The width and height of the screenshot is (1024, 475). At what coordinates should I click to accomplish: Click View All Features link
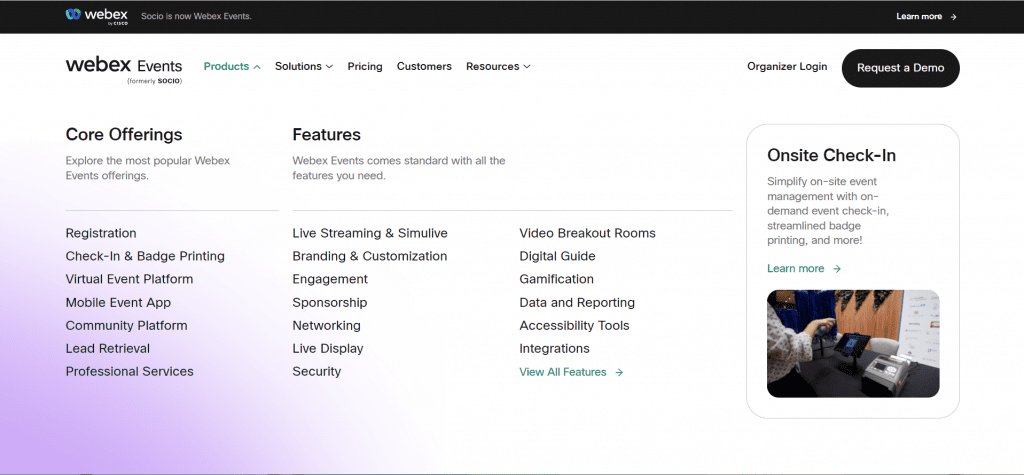click(x=571, y=372)
